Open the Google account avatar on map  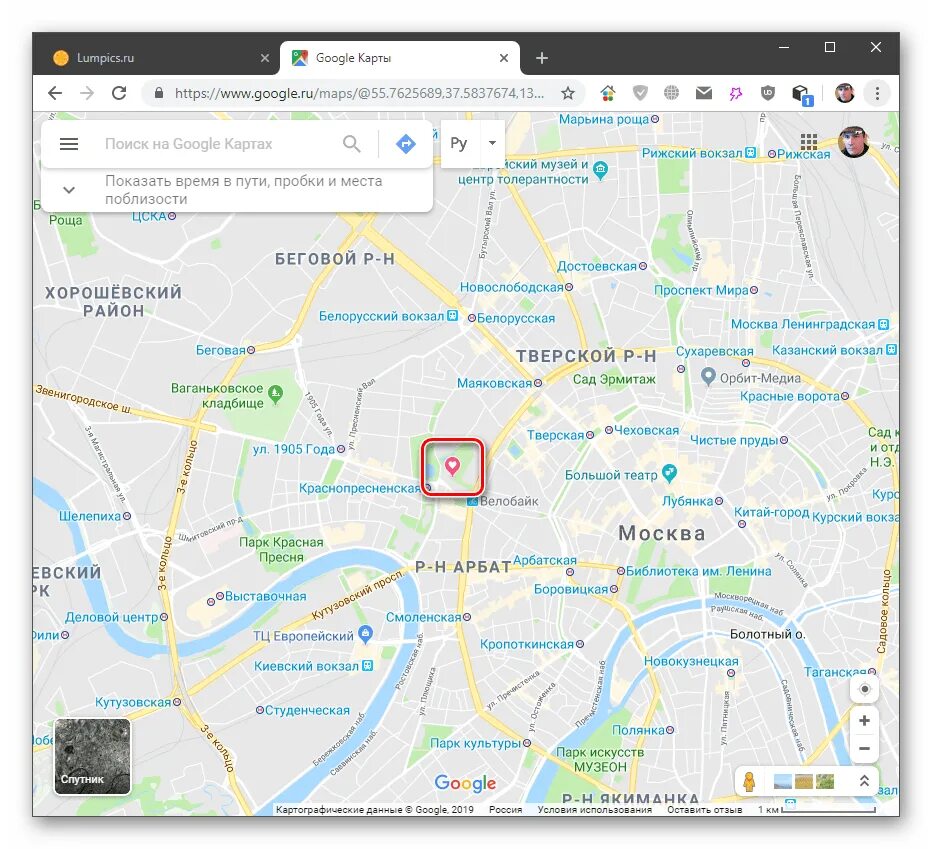point(854,142)
